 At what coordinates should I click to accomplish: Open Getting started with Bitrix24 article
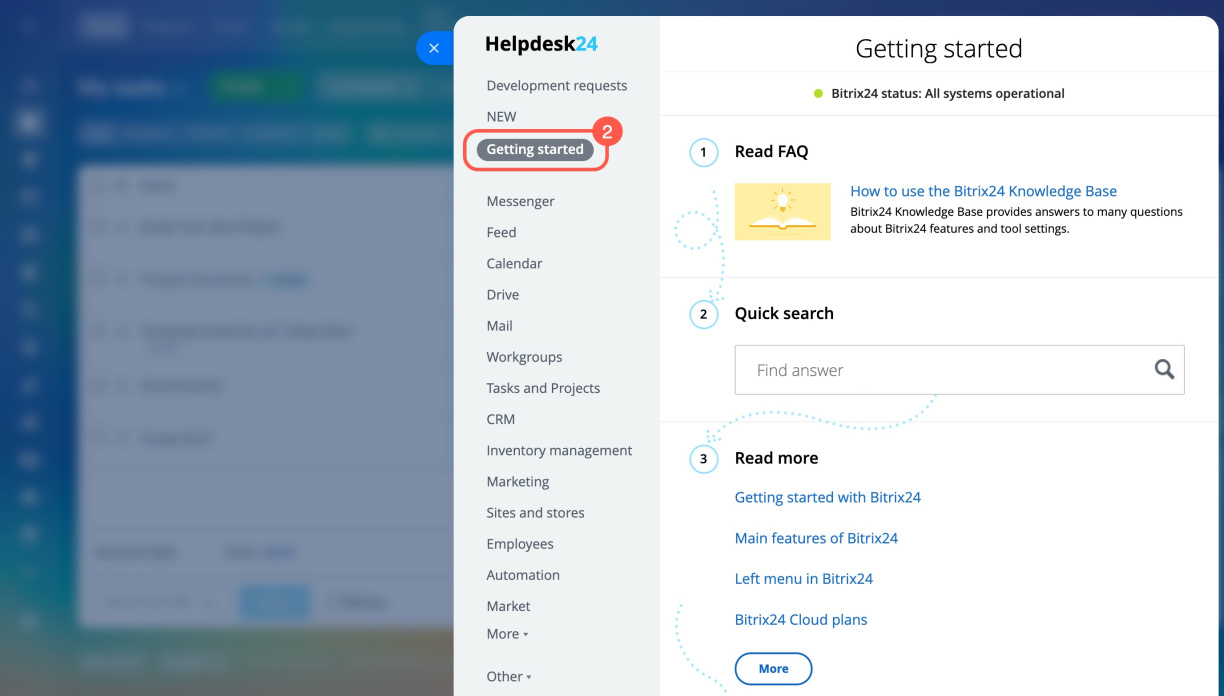827,497
